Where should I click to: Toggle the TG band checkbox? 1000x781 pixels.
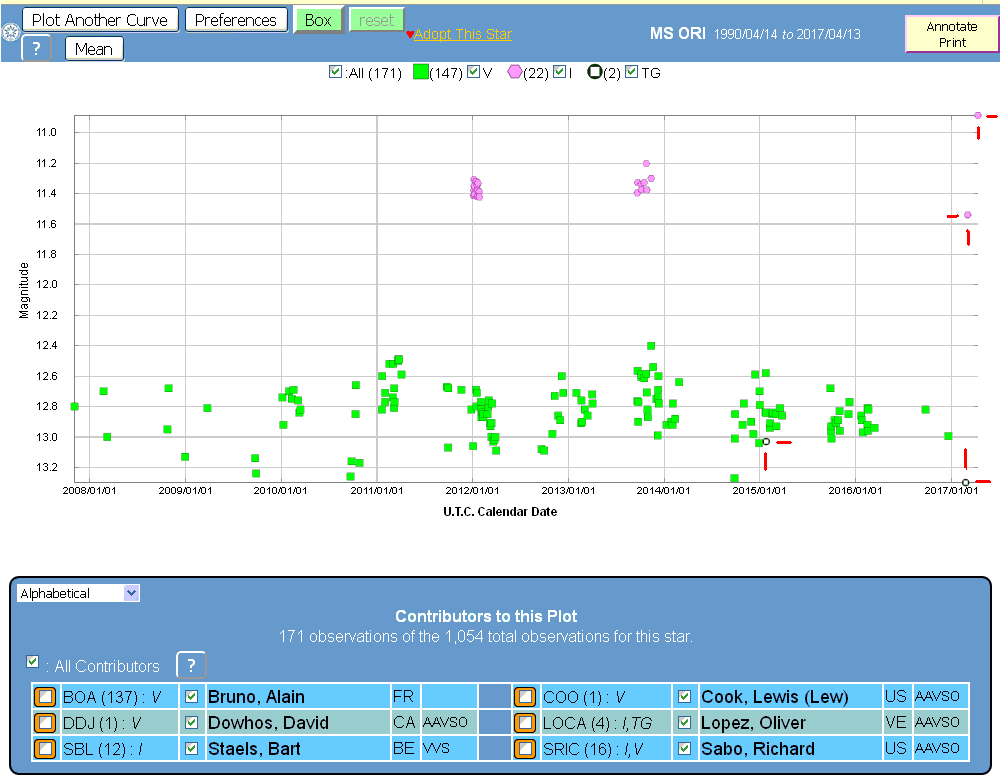(631, 72)
